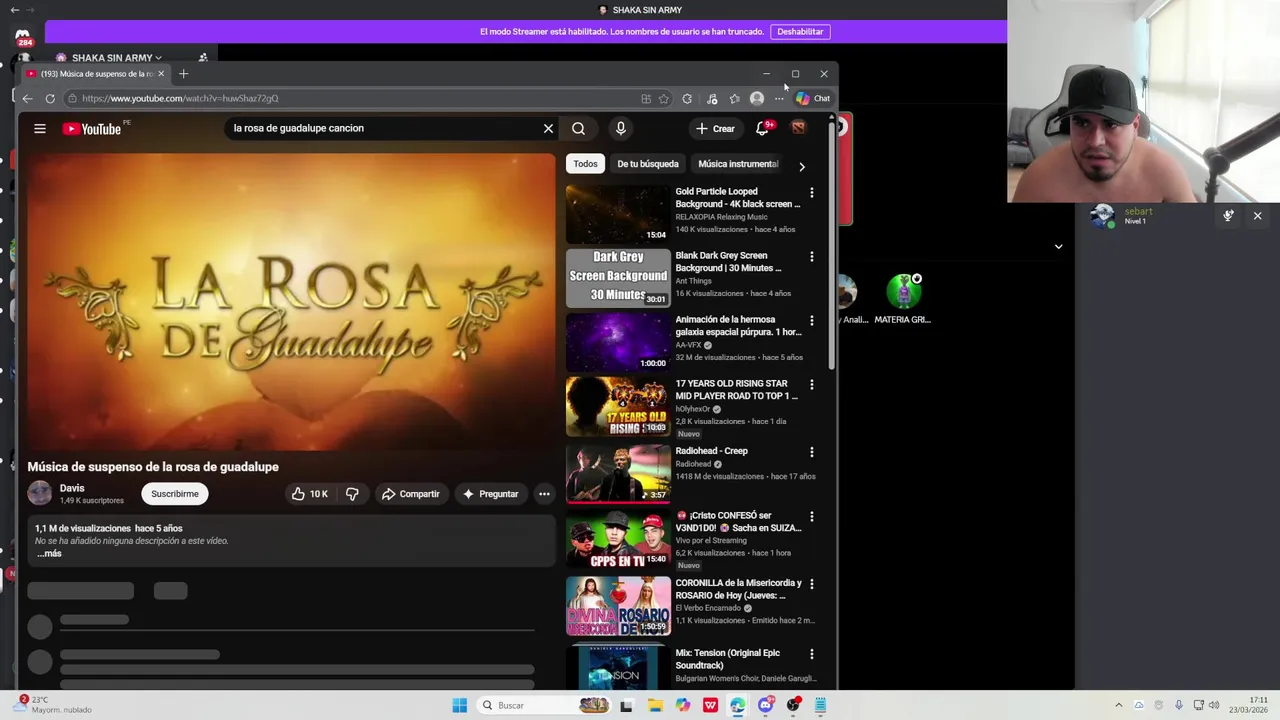
Task: Open options for Radiohead - Creep video
Action: click(812, 452)
